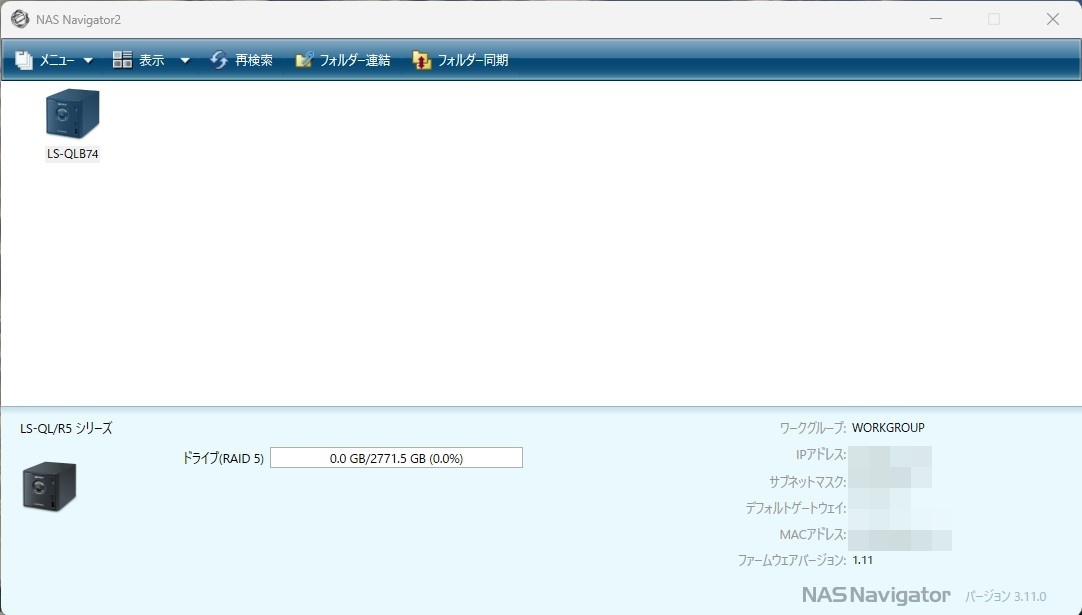The width and height of the screenshot is (1082, 615).
Task: Click the ワークグループ label
Action: tap(813, 428)
